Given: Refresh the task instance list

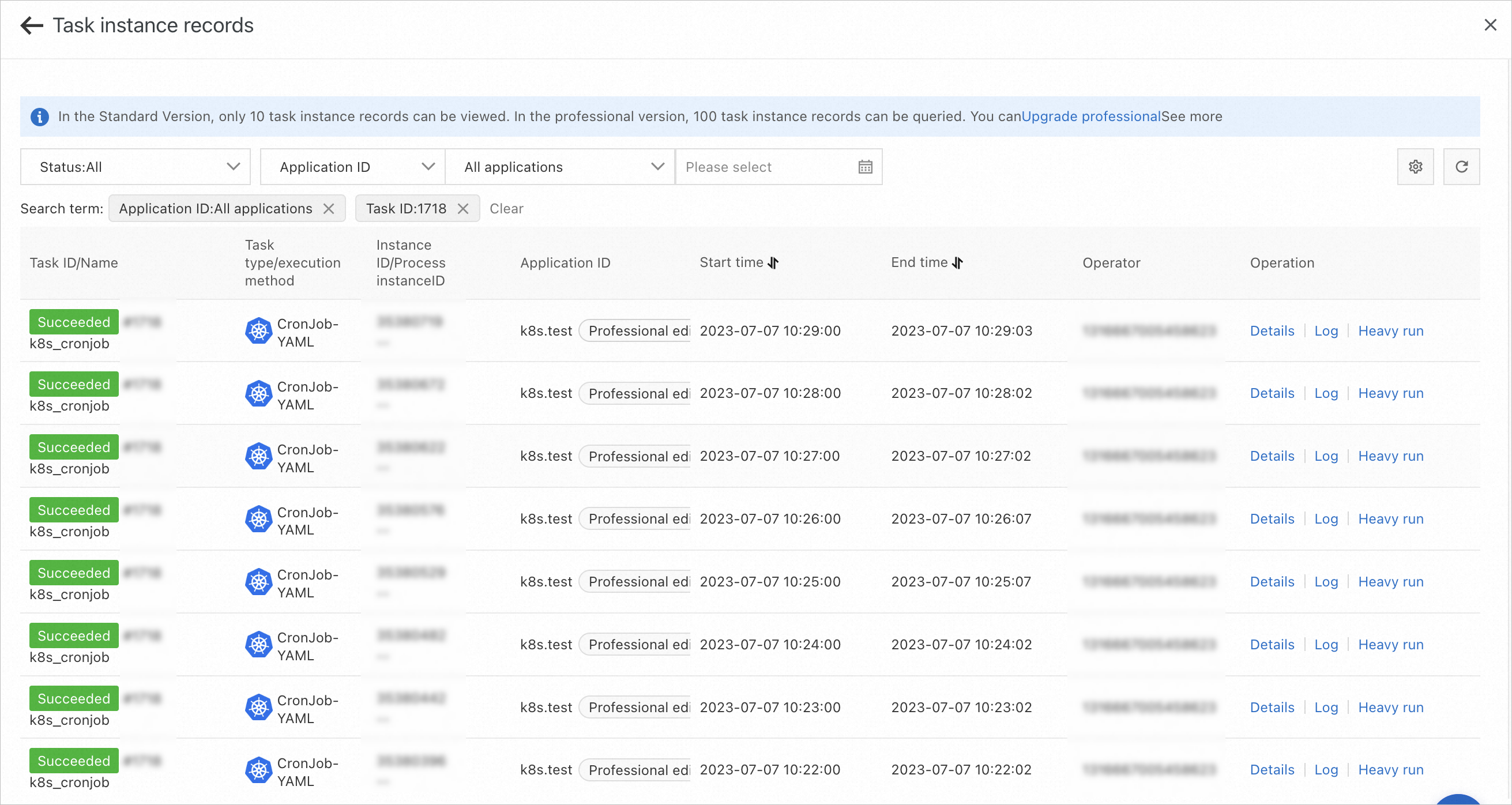Looking at the screenshot, I should pos(1461,167).
